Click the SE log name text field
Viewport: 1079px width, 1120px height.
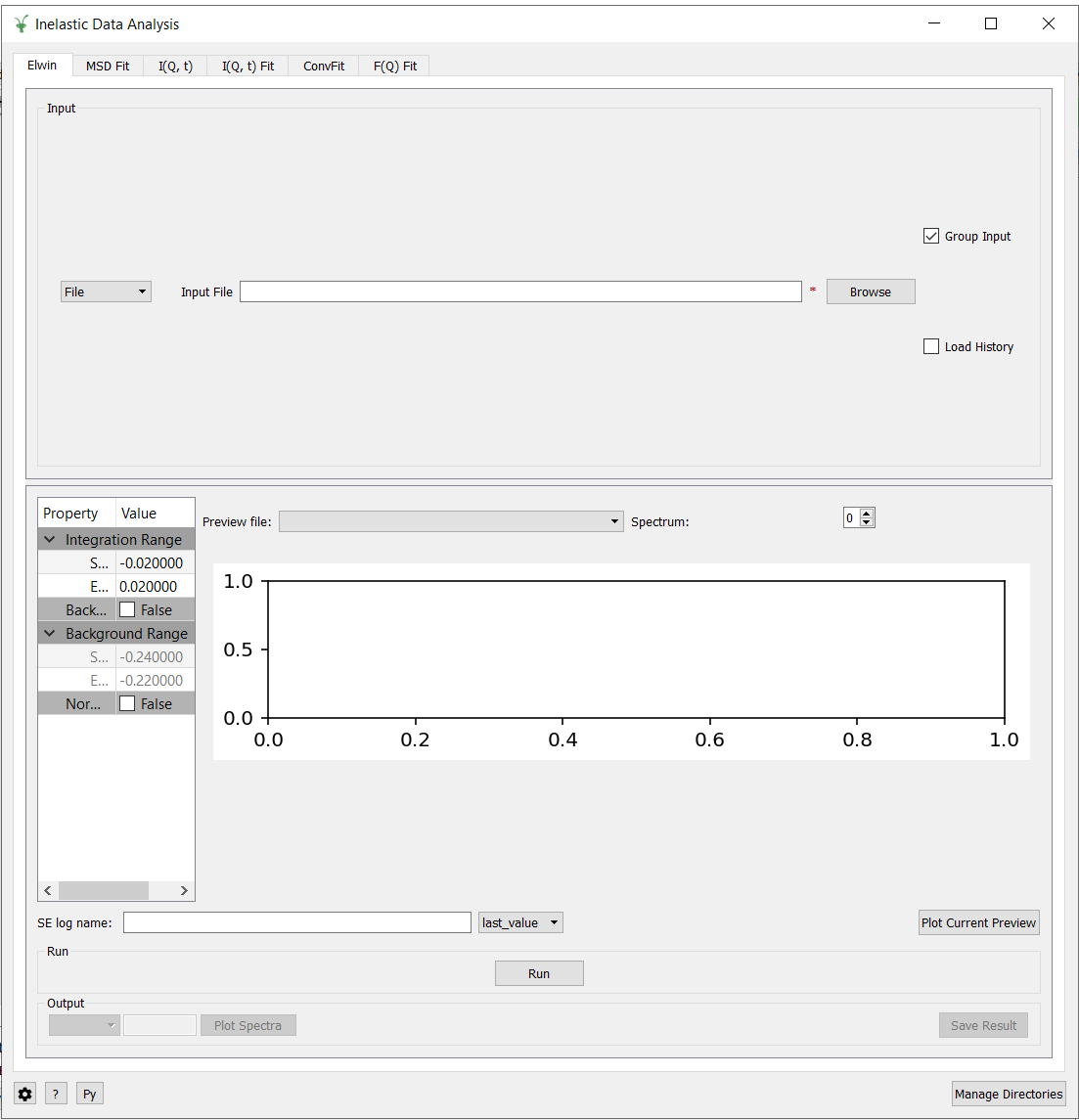(296, 922)
